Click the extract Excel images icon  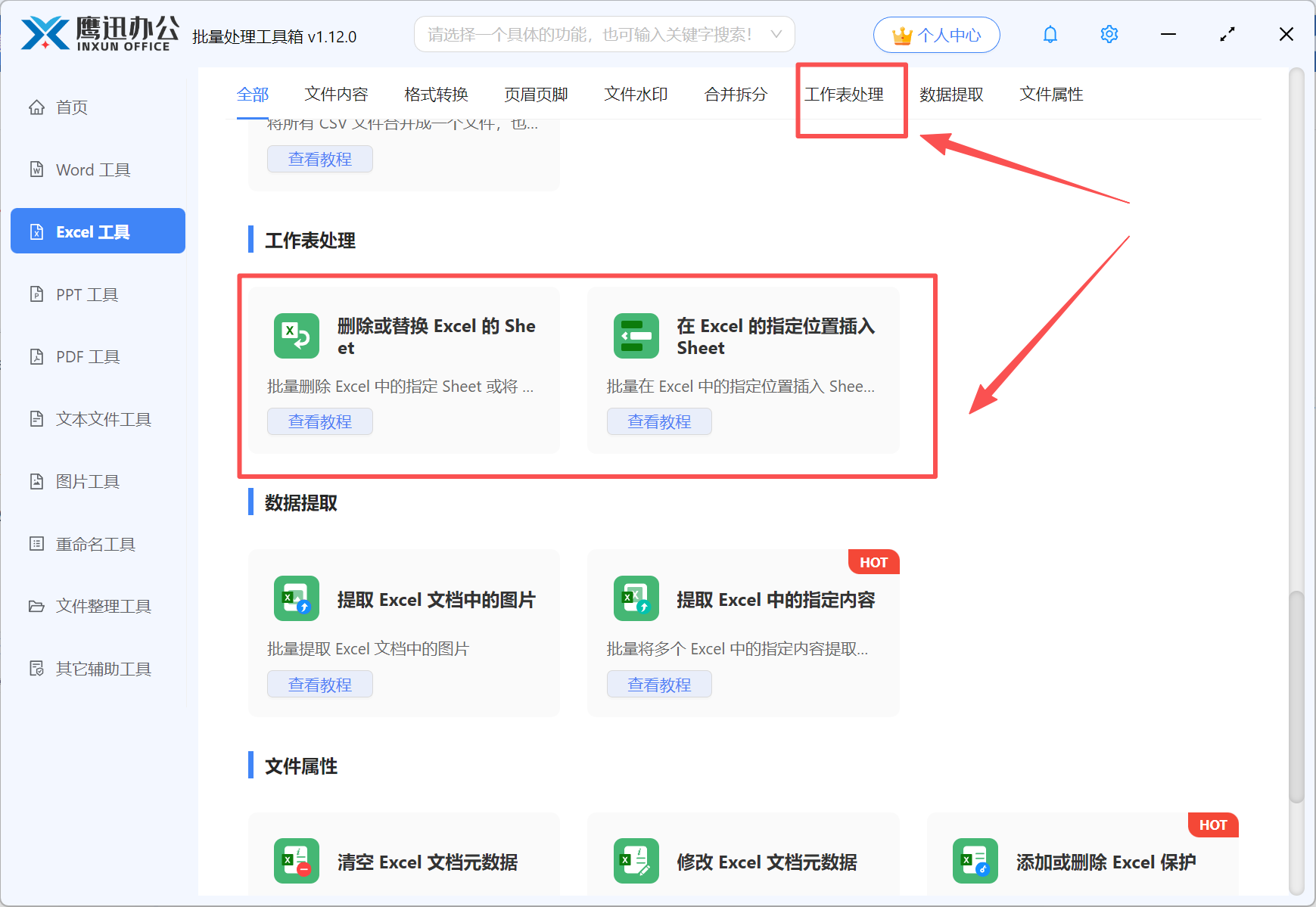pos(296,599)
